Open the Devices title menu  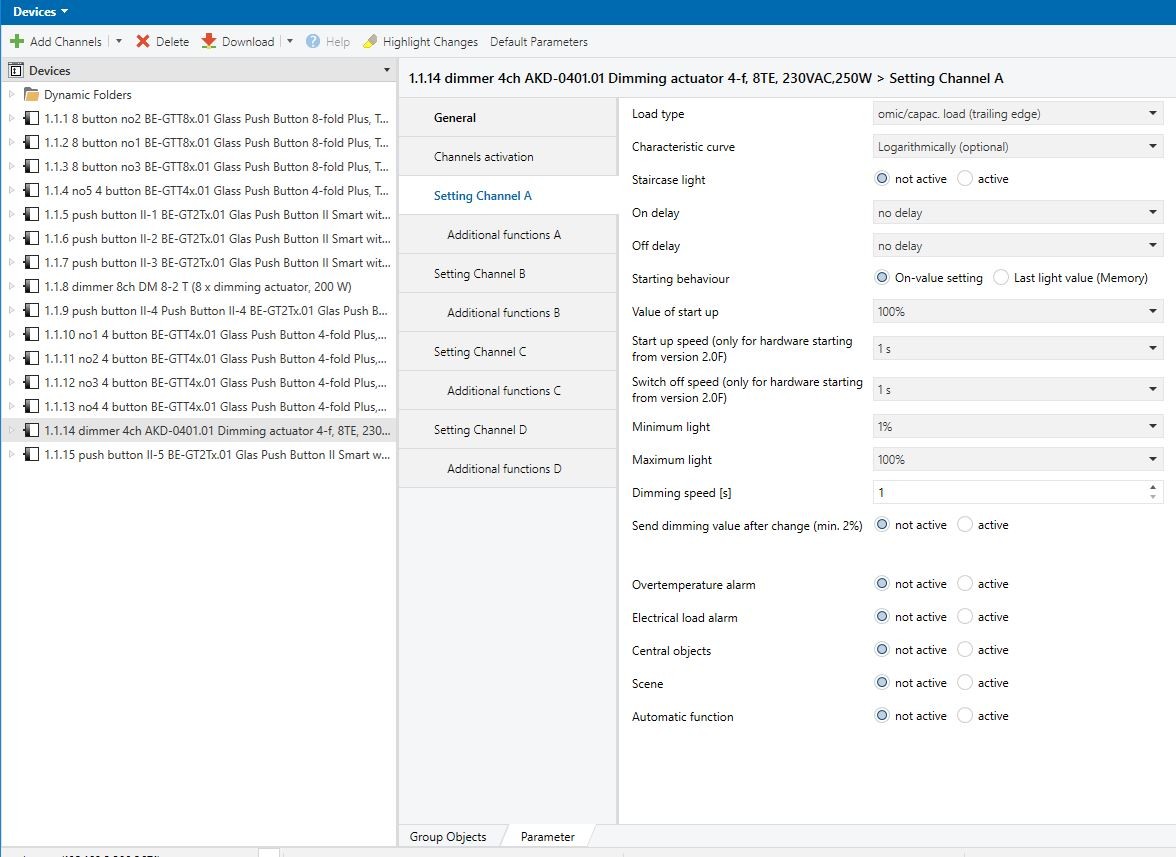tap(41, 12)
